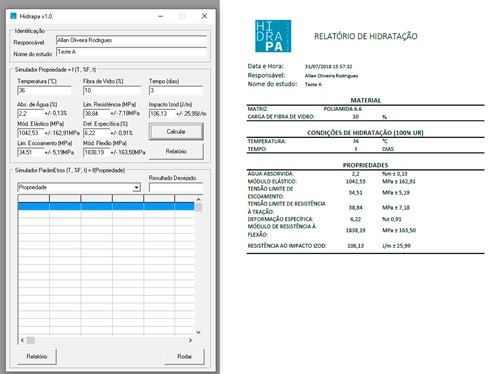The image size is (489, 374).
Task: Click the Temperatura (°C) input field
Action: pos(44,90)
